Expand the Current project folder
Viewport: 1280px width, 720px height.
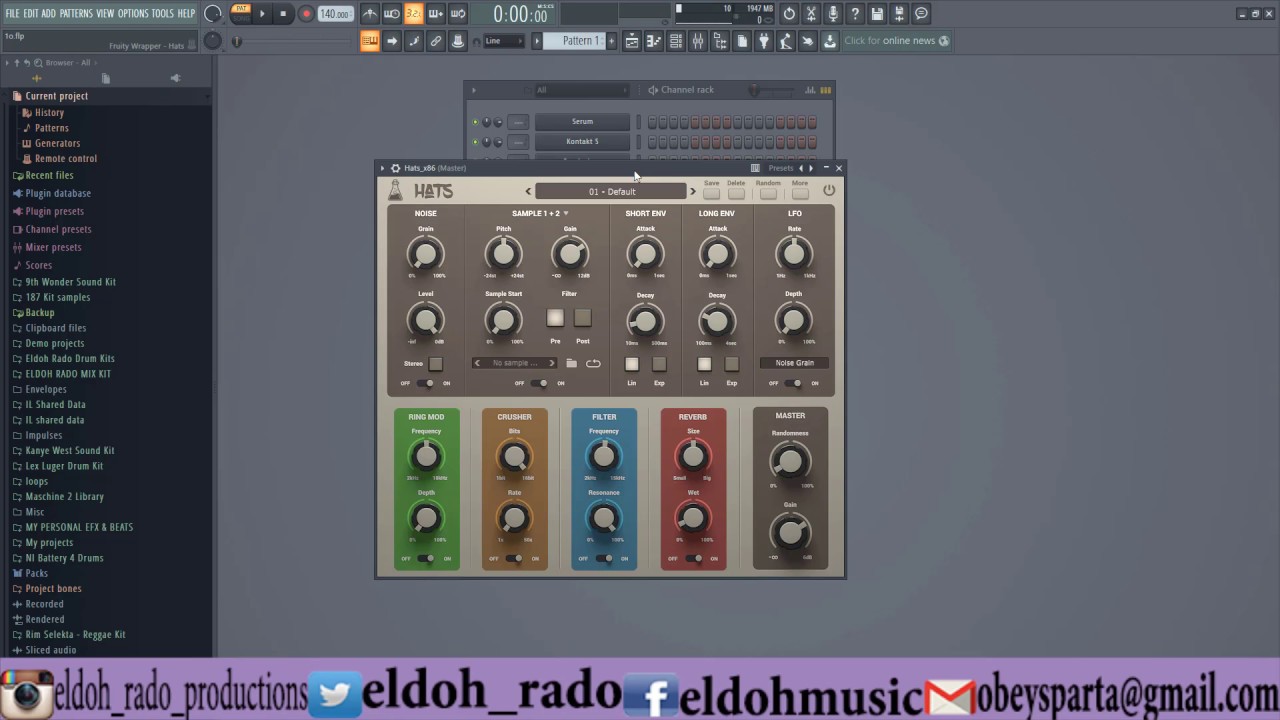click(x=56, y=96)
